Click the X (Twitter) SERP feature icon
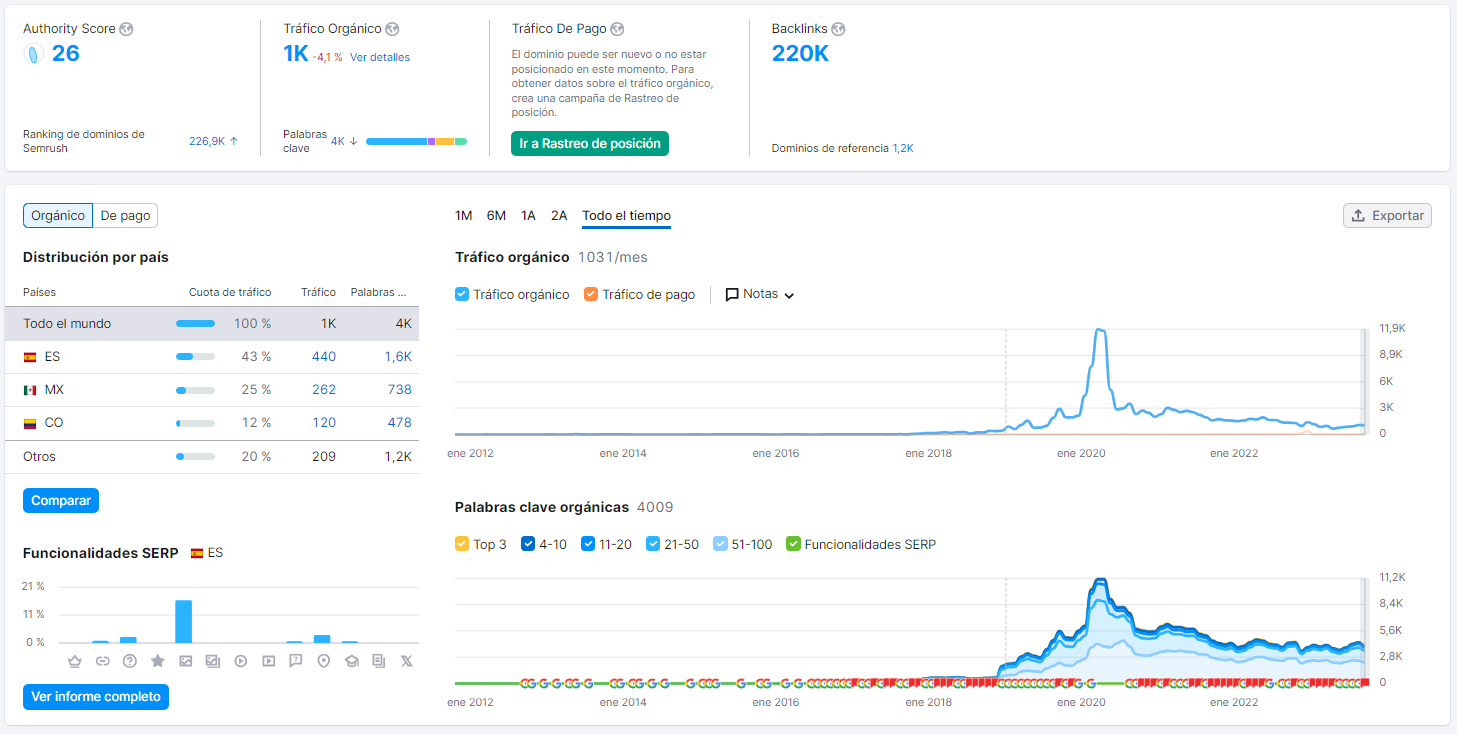1457x734 pixels. pyautogui.click(x=406, y=661)
